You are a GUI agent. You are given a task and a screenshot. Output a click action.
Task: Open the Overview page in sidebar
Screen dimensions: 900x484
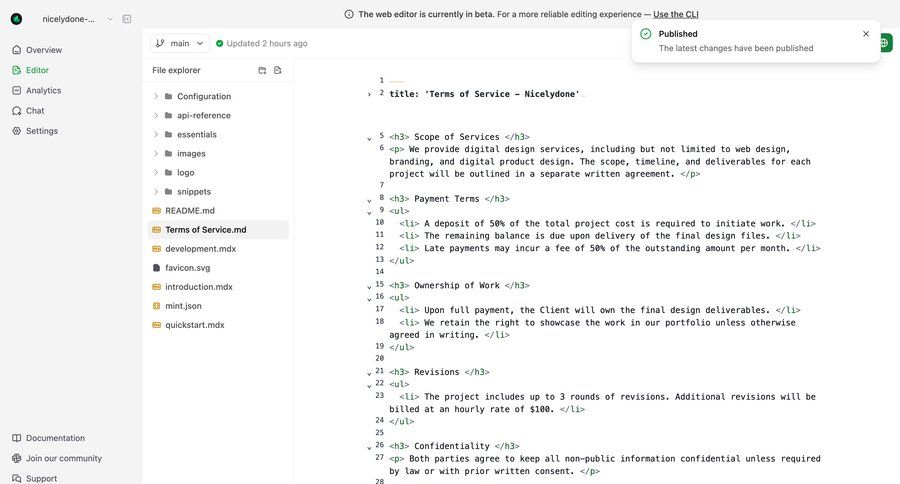44,50
